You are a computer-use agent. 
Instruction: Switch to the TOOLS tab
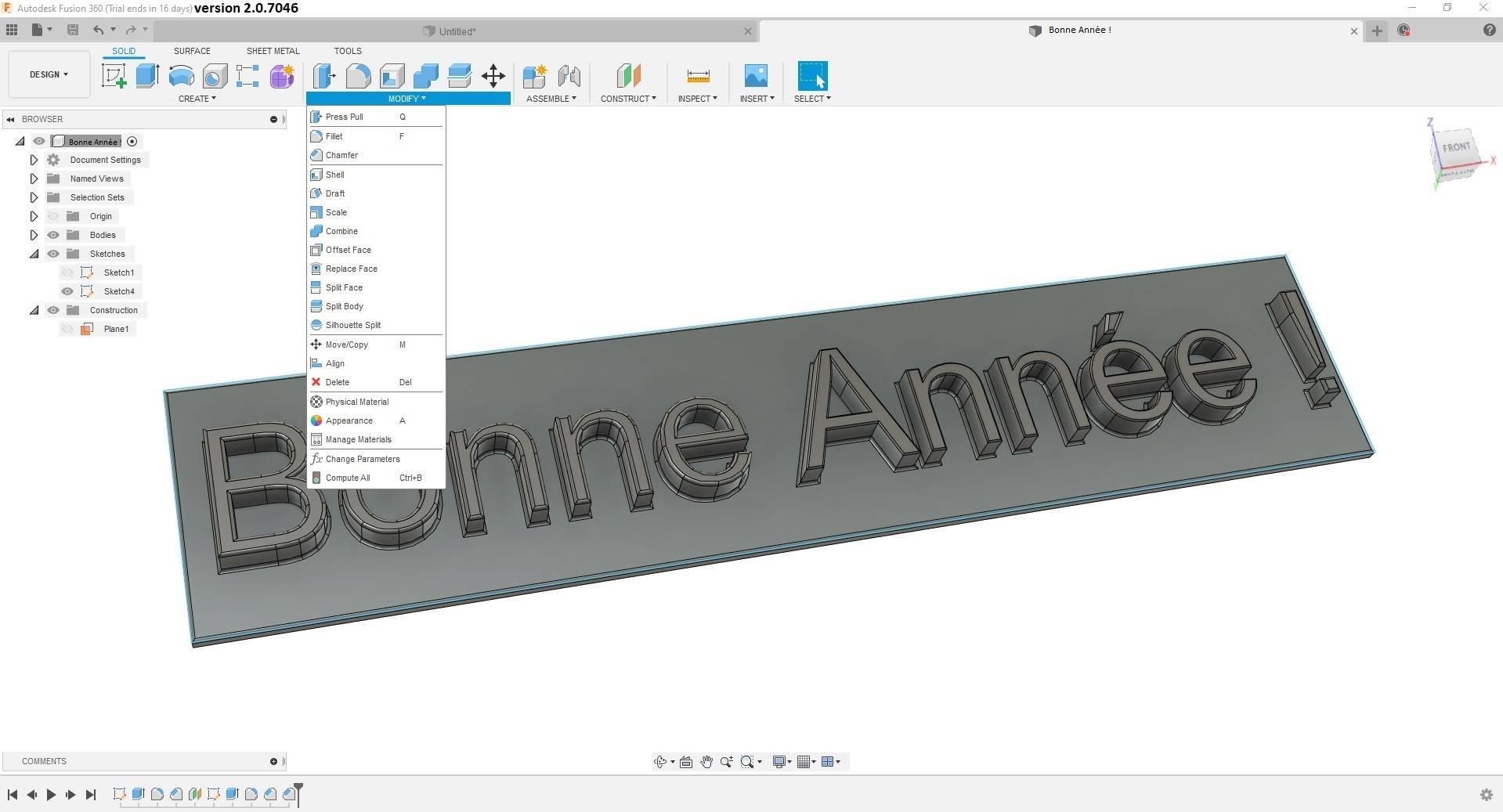pos(348,51)
